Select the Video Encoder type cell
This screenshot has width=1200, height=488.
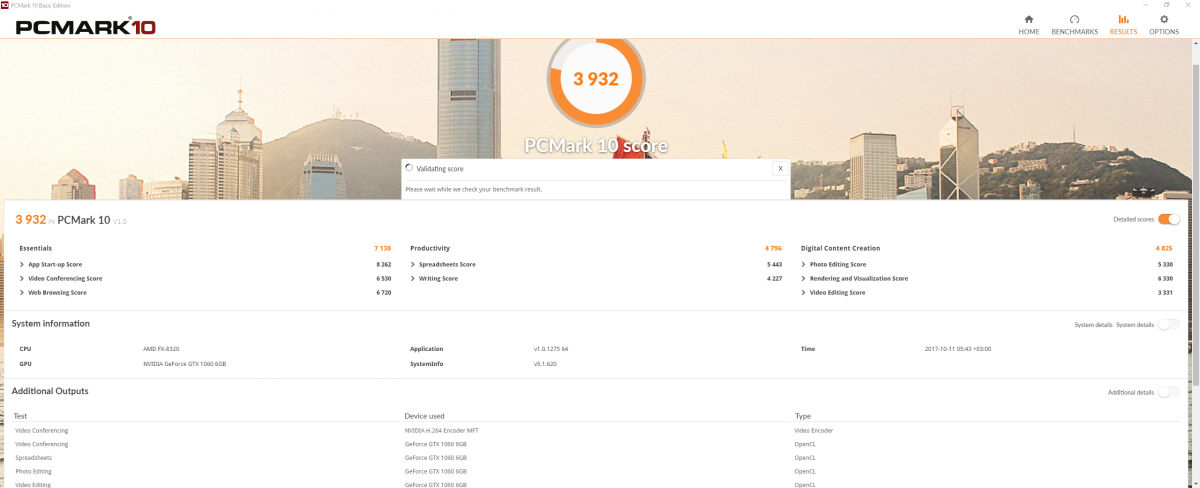(x=813, y=430)
